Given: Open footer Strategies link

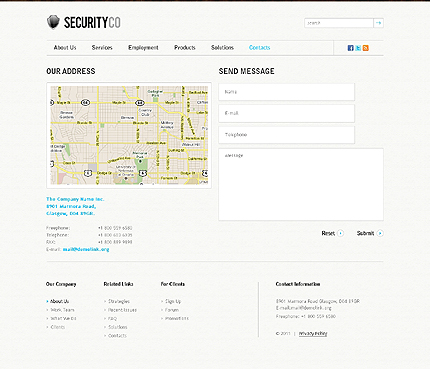Looking at the screenshot, I should tap(119, 301).
